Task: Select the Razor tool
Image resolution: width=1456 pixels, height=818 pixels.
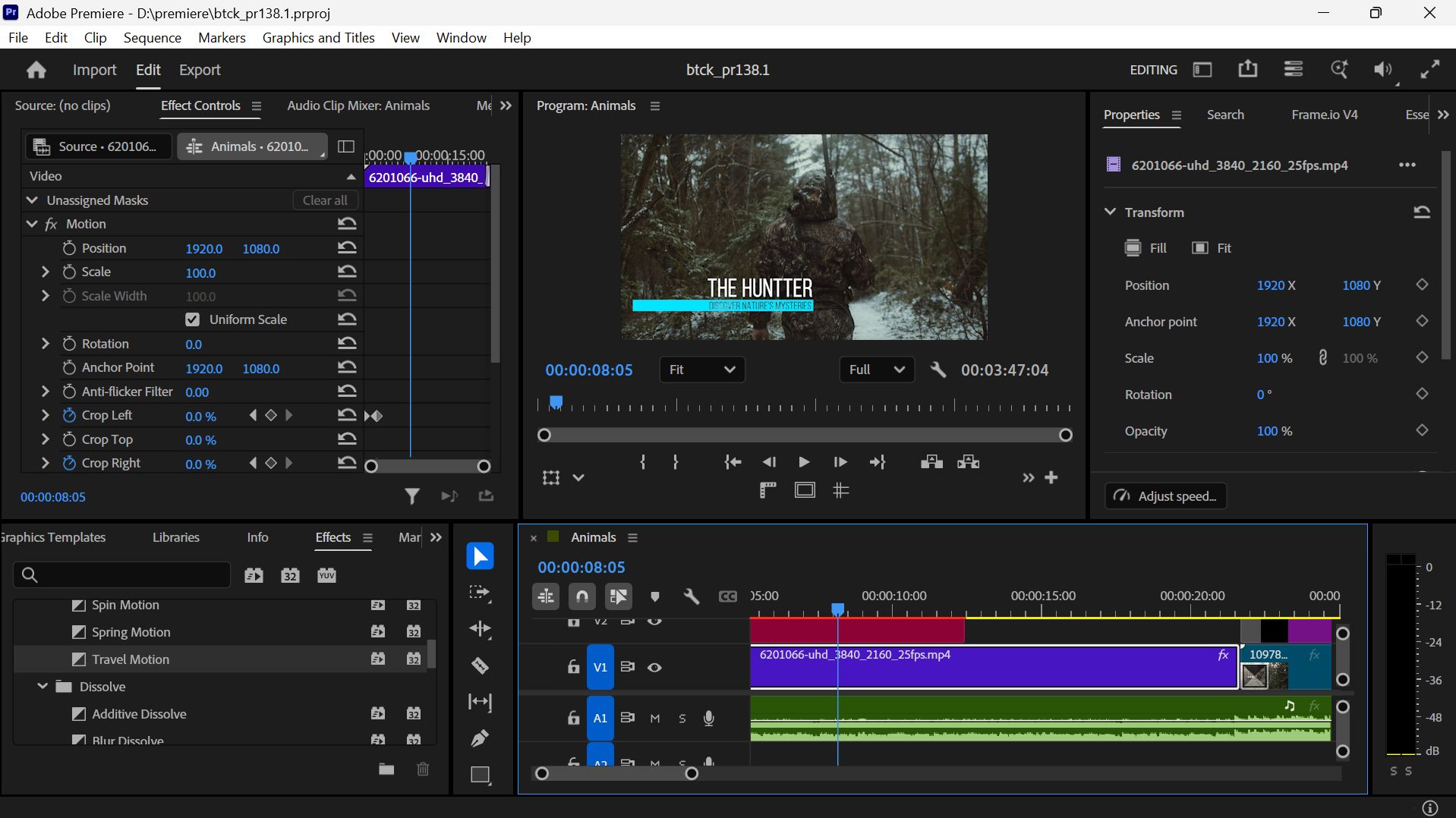Action: (480, 665)
